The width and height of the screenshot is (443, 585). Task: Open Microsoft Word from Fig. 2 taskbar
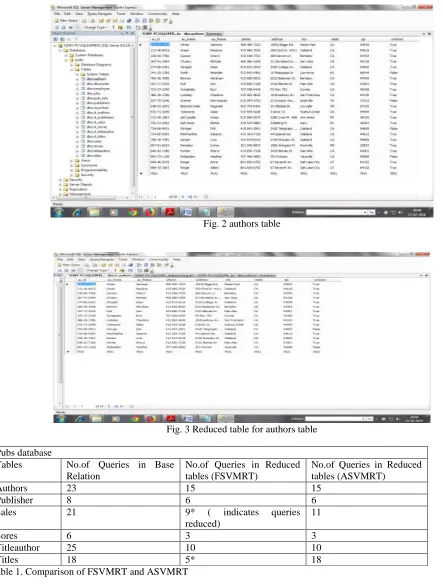pyautogui.click(x=187, y=212)
